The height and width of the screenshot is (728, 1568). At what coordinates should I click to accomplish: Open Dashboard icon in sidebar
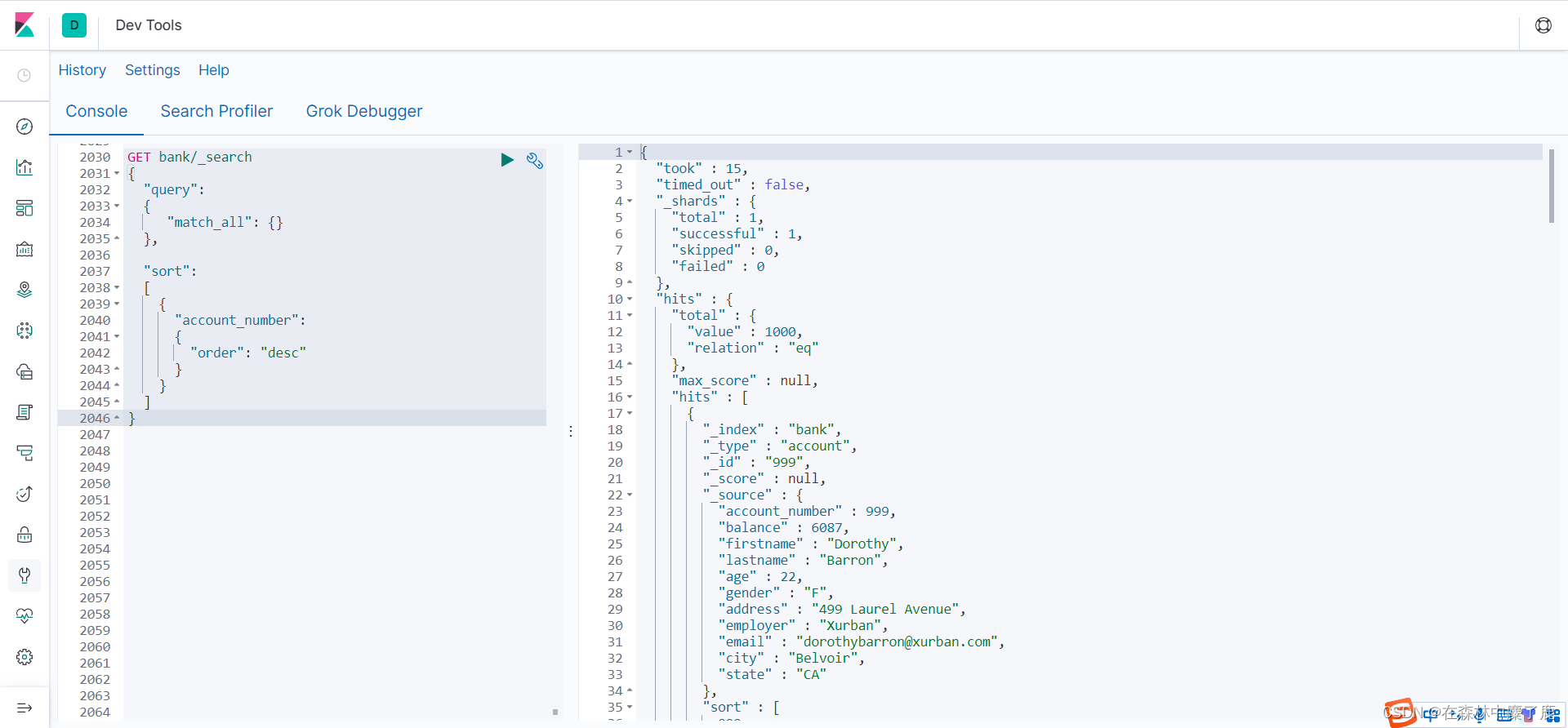[x=24, y=208]
